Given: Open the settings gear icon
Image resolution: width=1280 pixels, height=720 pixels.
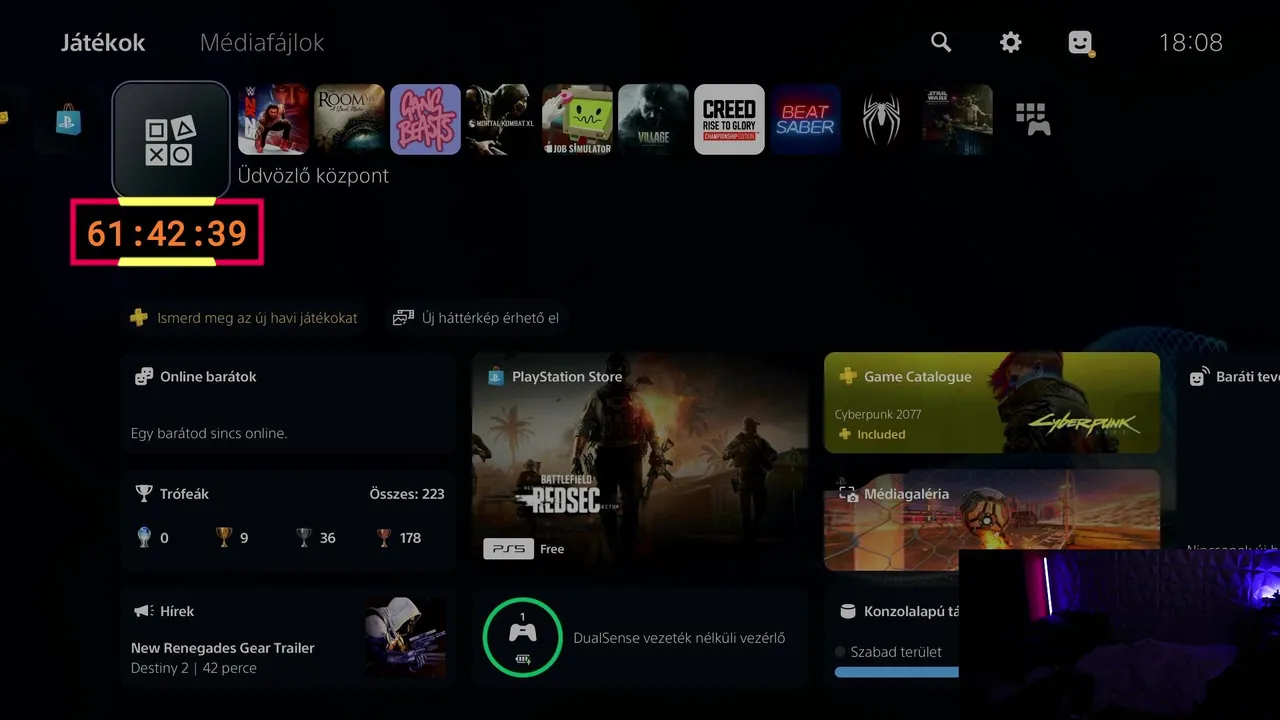Looking at the screenshot, I should click(x=1011, y=42).
